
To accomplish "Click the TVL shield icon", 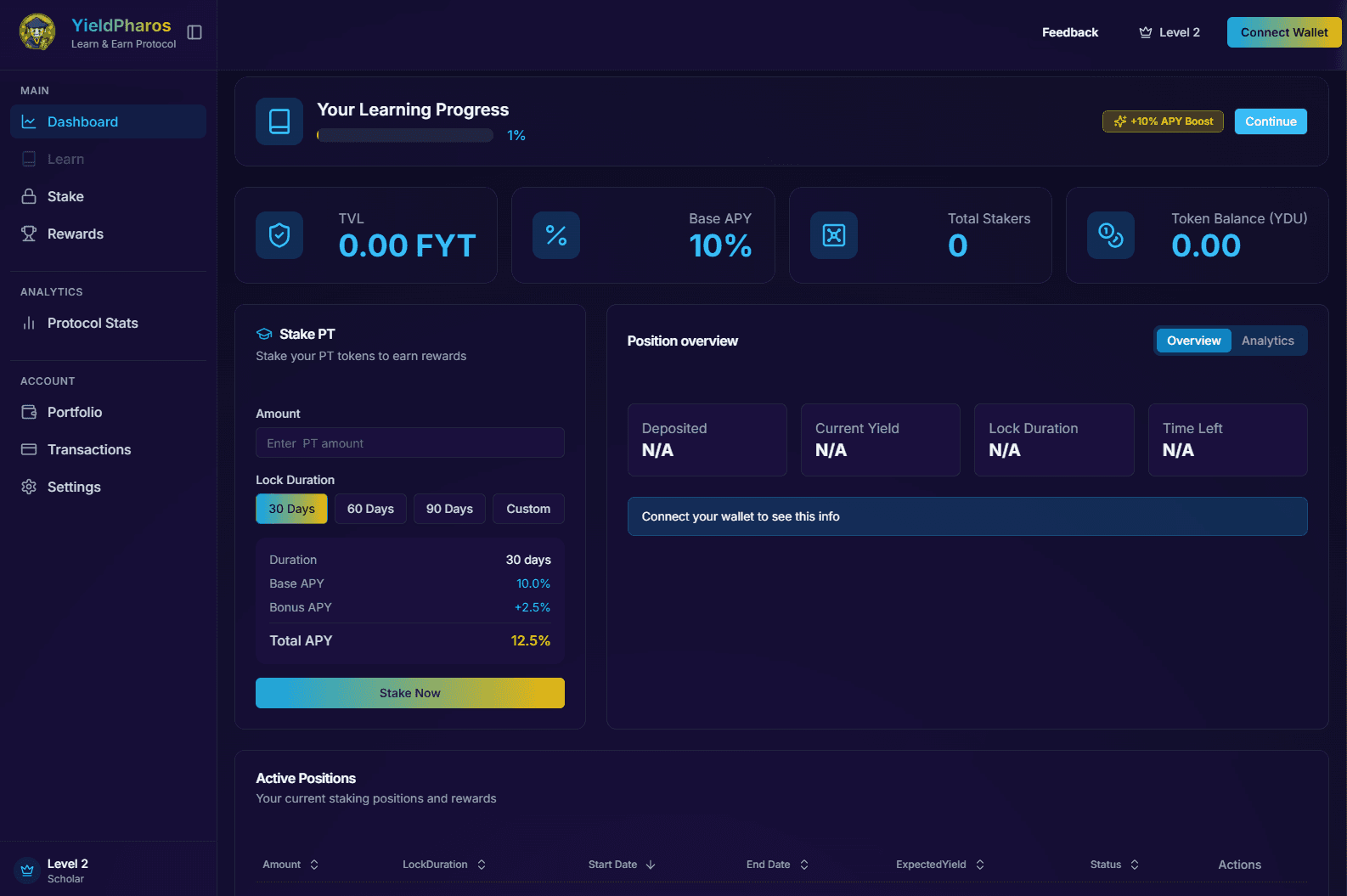I will 279,235.
